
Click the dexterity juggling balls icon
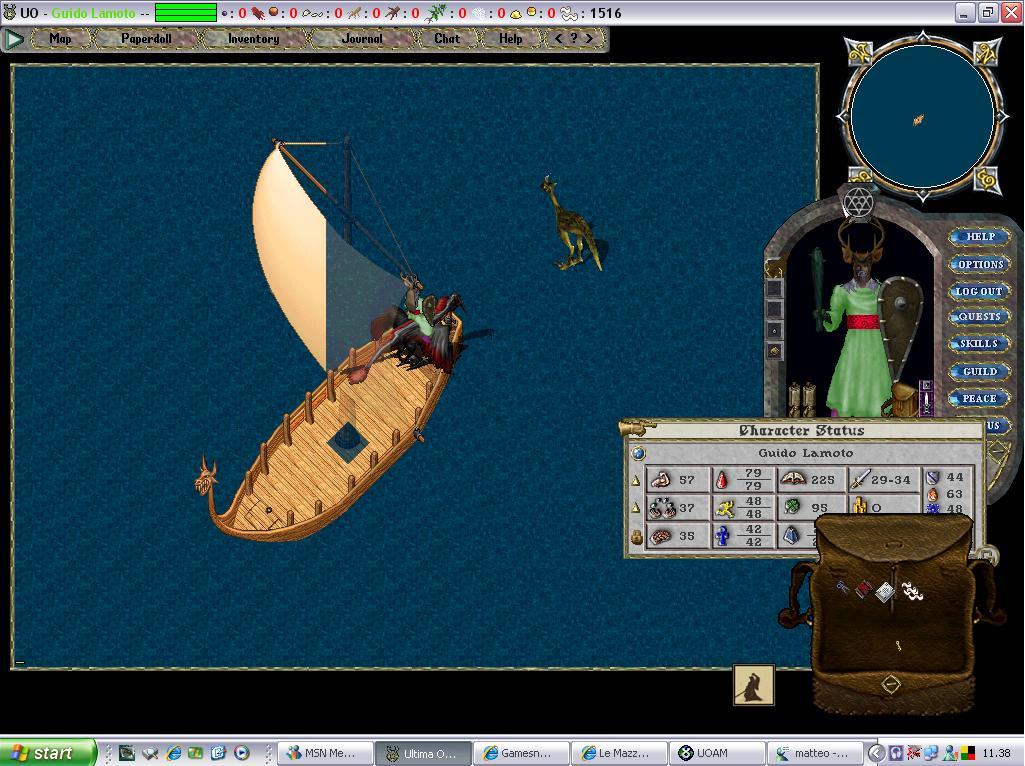tap(661, 508)
